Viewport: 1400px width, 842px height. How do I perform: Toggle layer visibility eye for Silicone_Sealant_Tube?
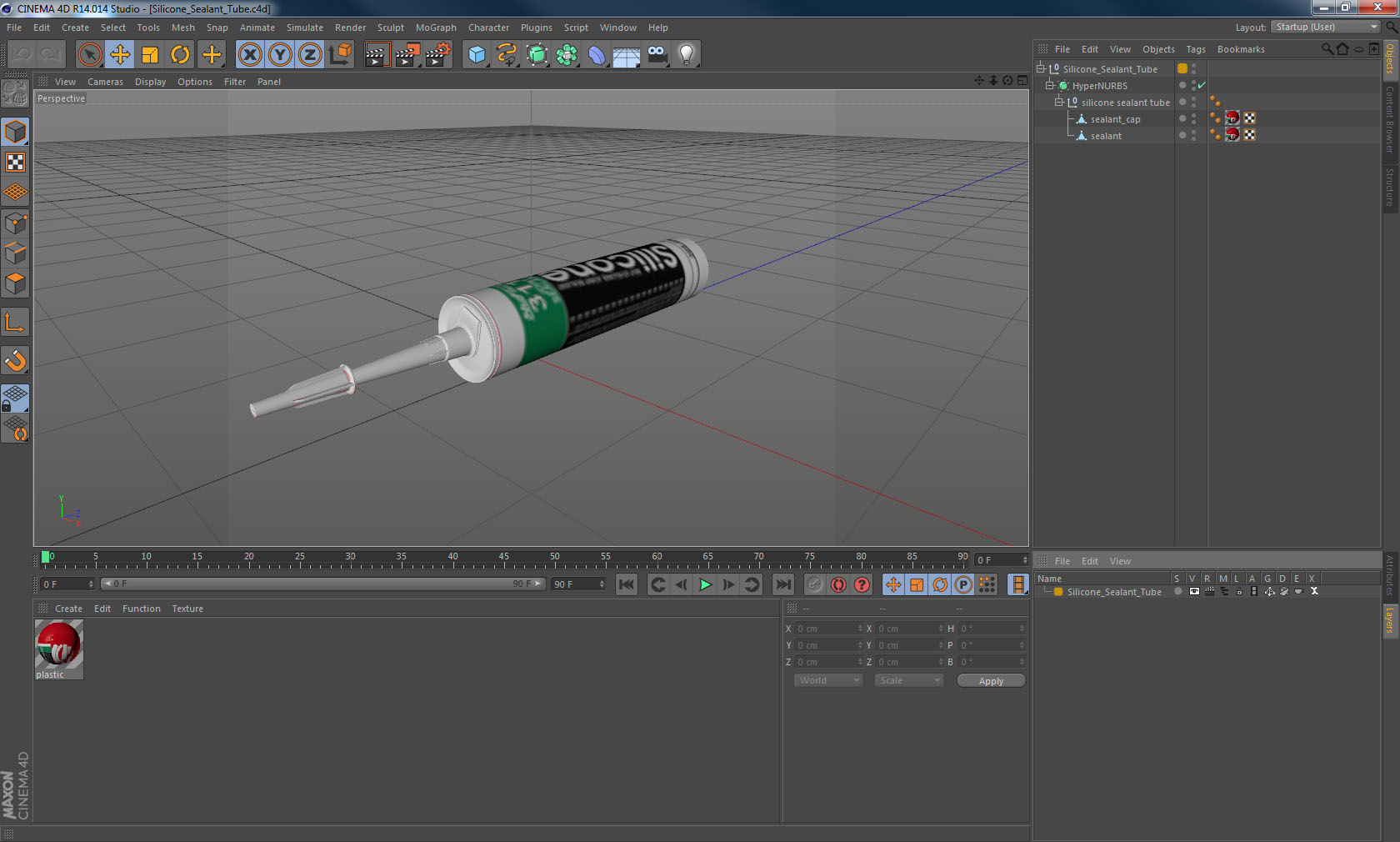[x=1194, y=592]
